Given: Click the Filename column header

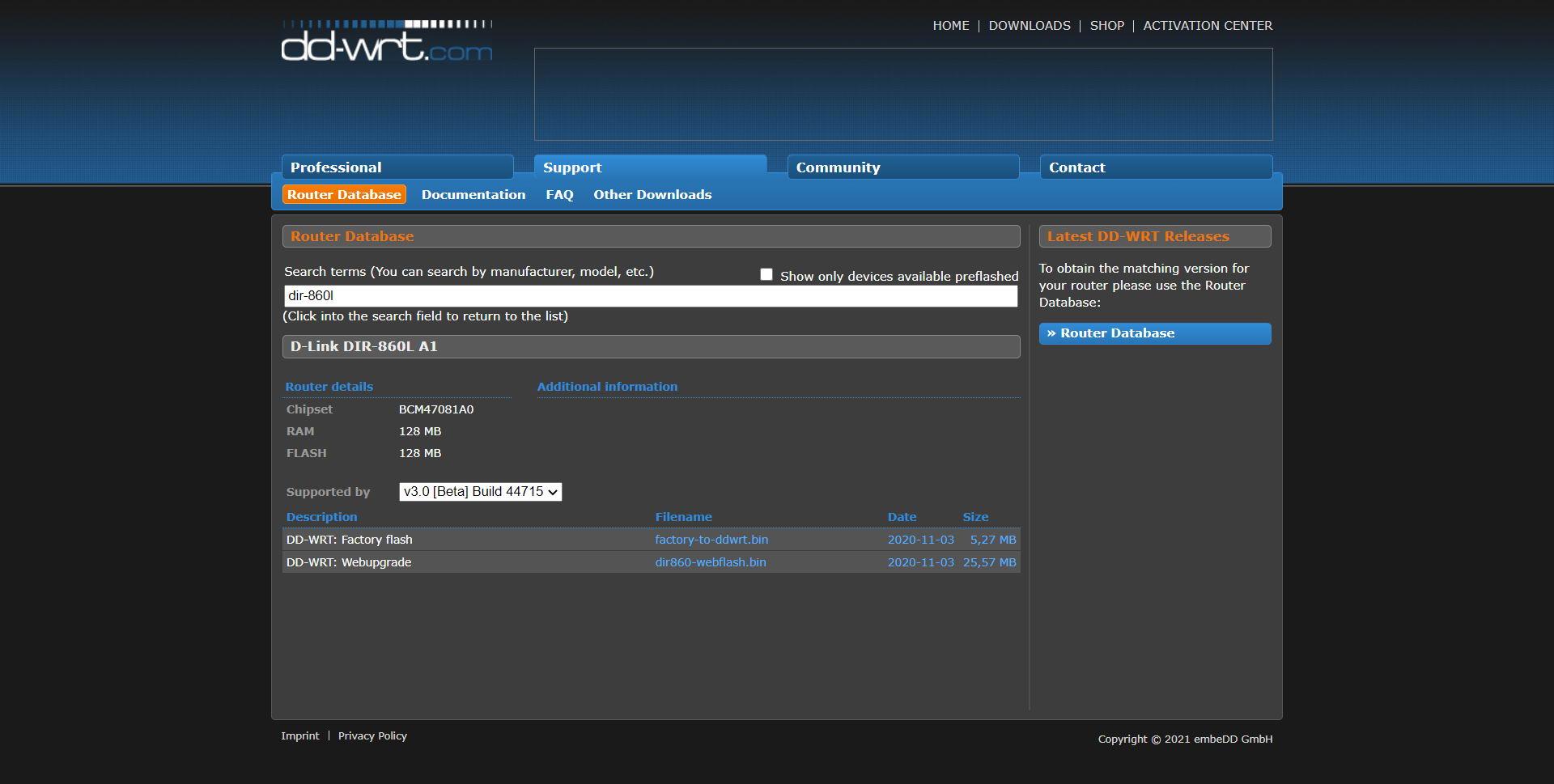Looking at the screenshot, I should (683, 517).
